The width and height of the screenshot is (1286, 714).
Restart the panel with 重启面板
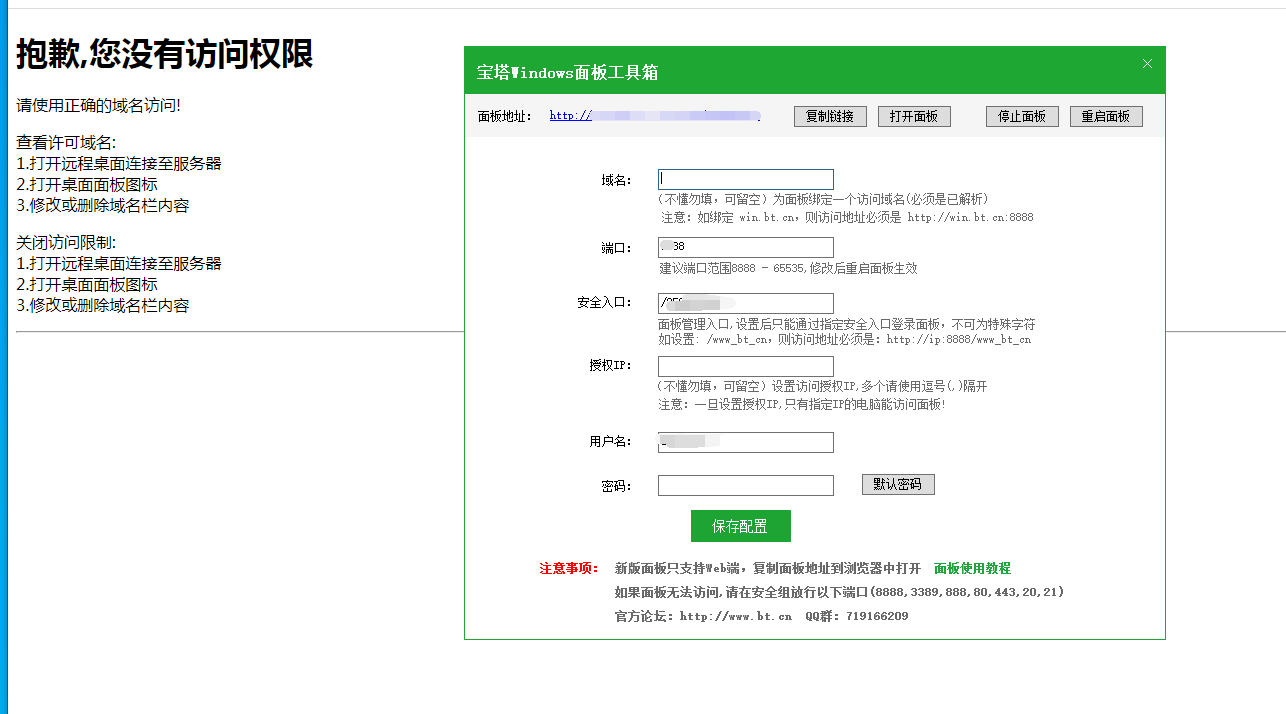(x=1106, y=117)
